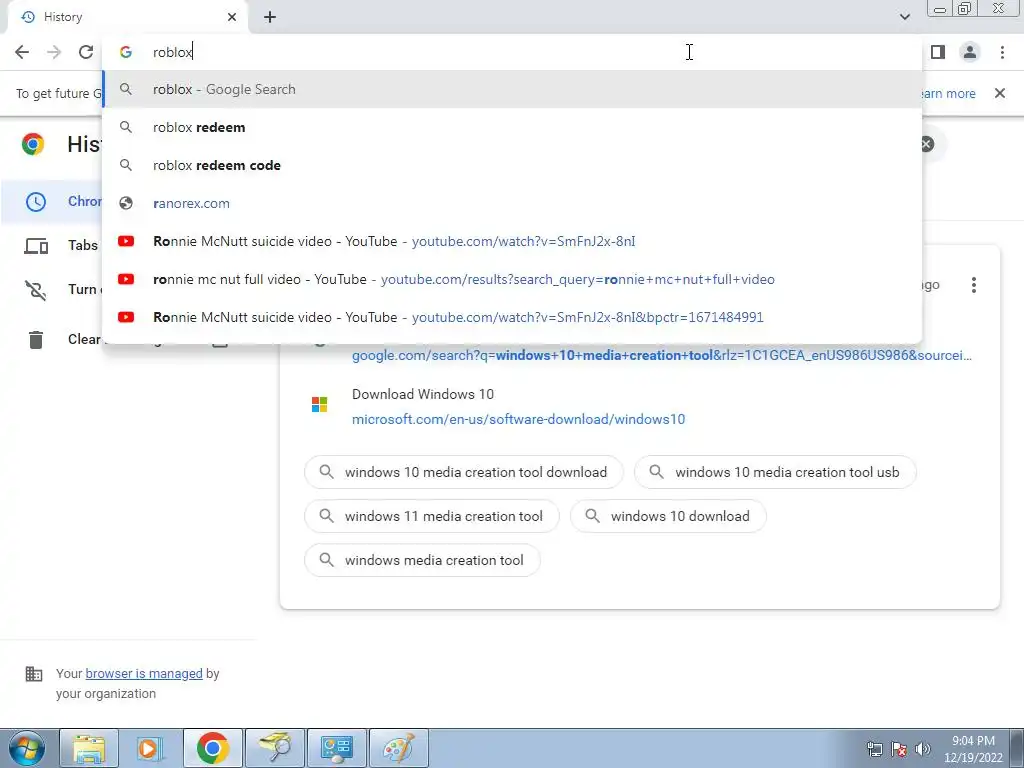Click the network tray icon
1024x768 pixels.
click(x=874, y=749)
